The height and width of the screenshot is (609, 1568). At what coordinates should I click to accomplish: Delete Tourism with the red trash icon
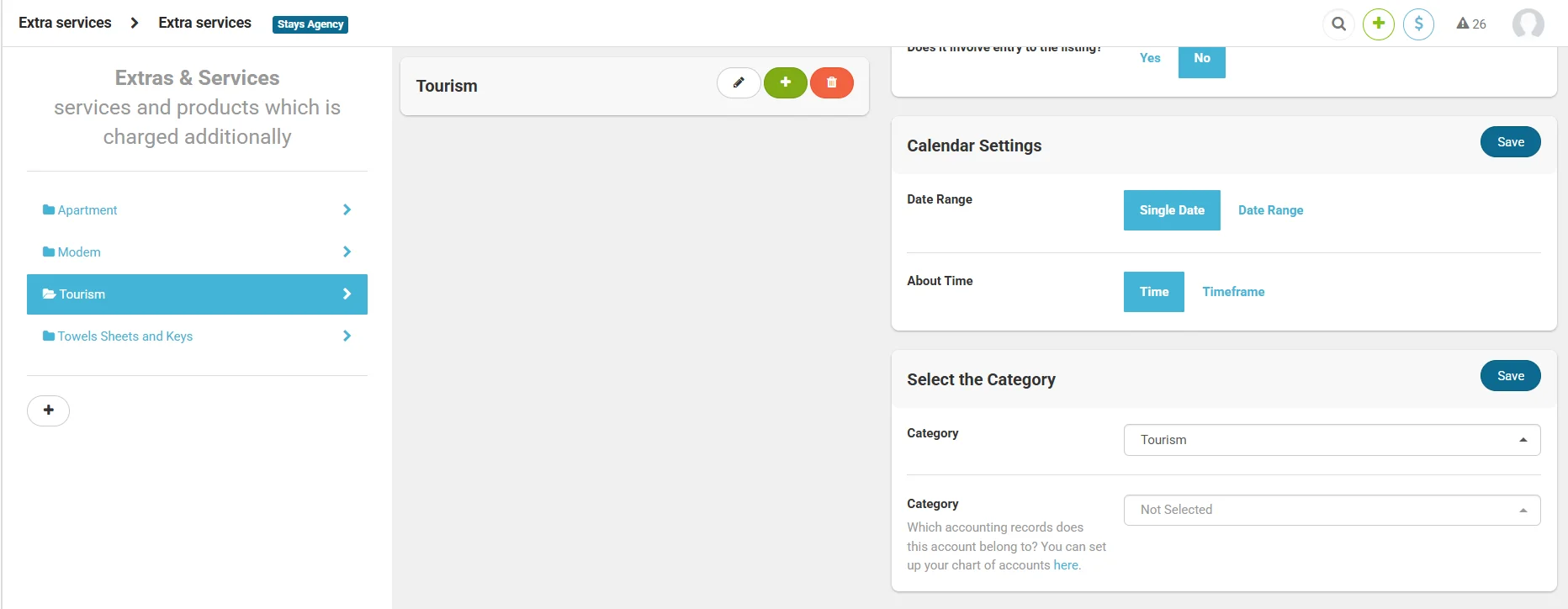(x=831, y=82)
